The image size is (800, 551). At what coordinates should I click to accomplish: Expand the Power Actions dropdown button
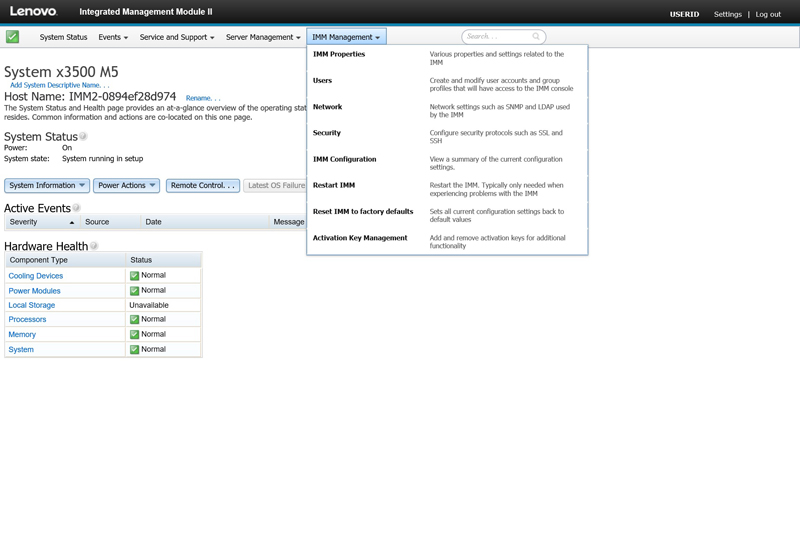coord(127,185)
